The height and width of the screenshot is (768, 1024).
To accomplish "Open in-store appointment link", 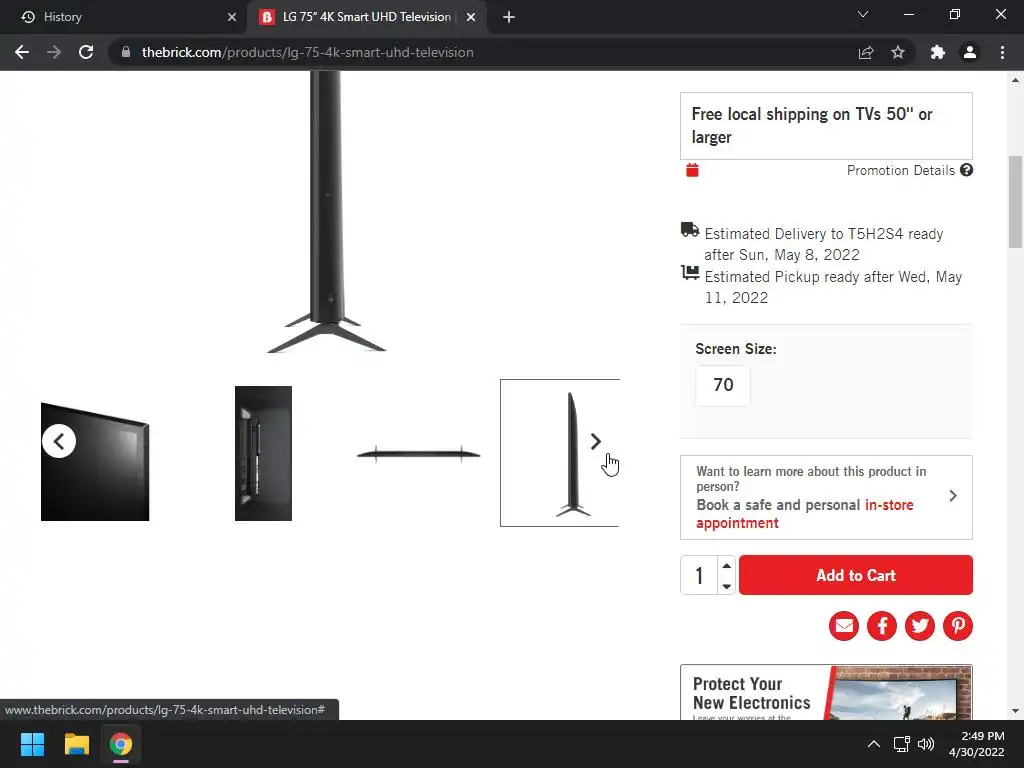I will click(805, 514).
